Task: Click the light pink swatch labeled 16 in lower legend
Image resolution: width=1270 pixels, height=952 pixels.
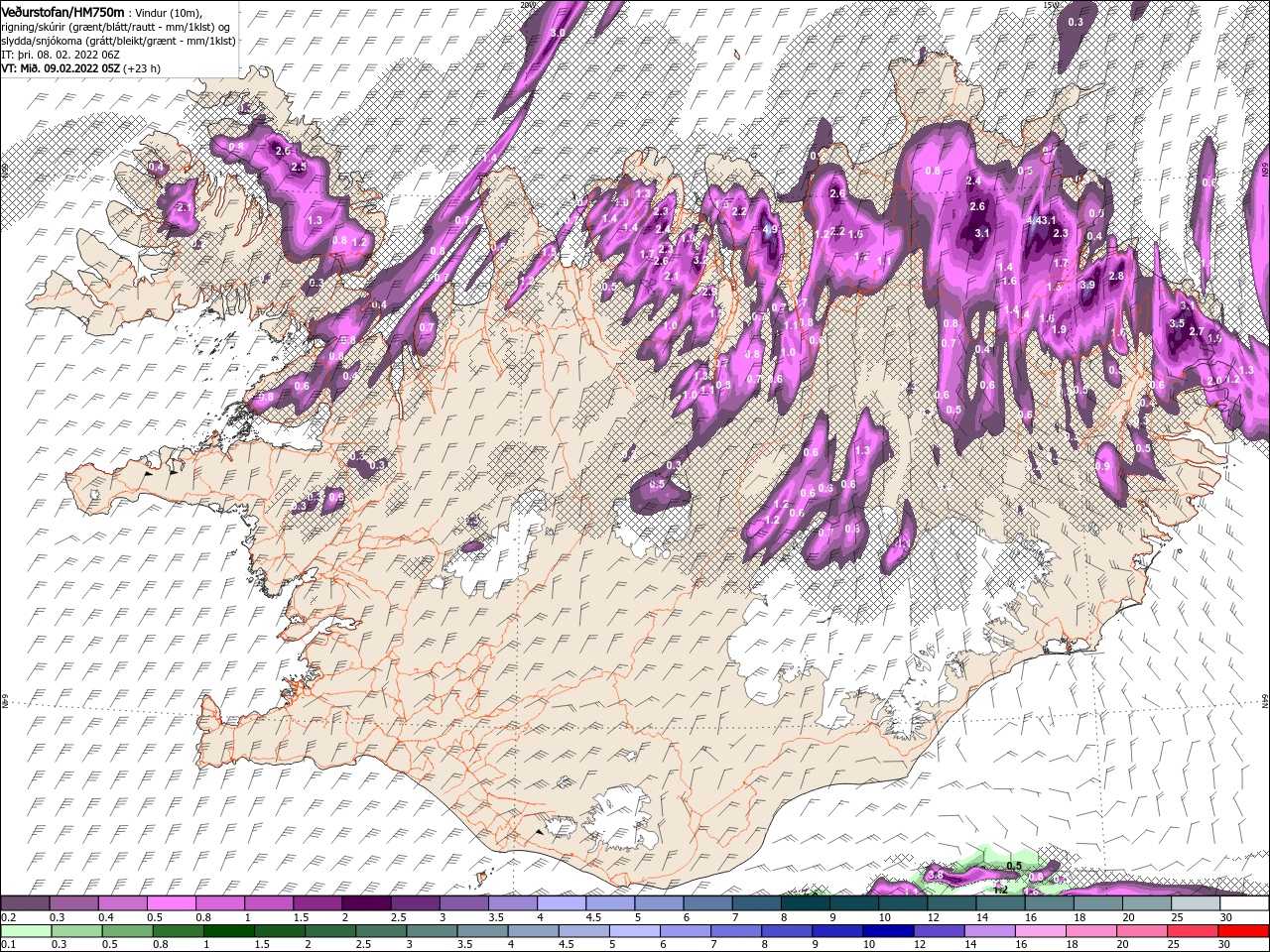Action: 1041,930
